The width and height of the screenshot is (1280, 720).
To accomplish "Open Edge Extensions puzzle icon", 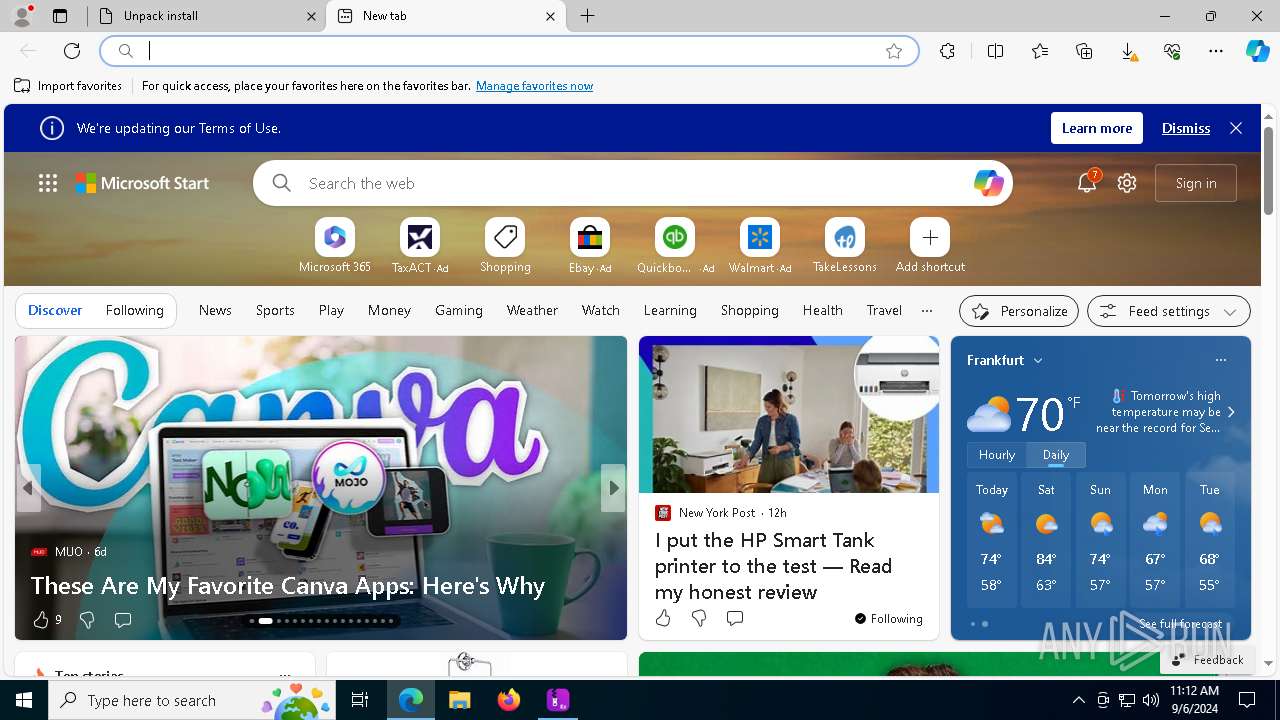I will click(x=947, y=51).
